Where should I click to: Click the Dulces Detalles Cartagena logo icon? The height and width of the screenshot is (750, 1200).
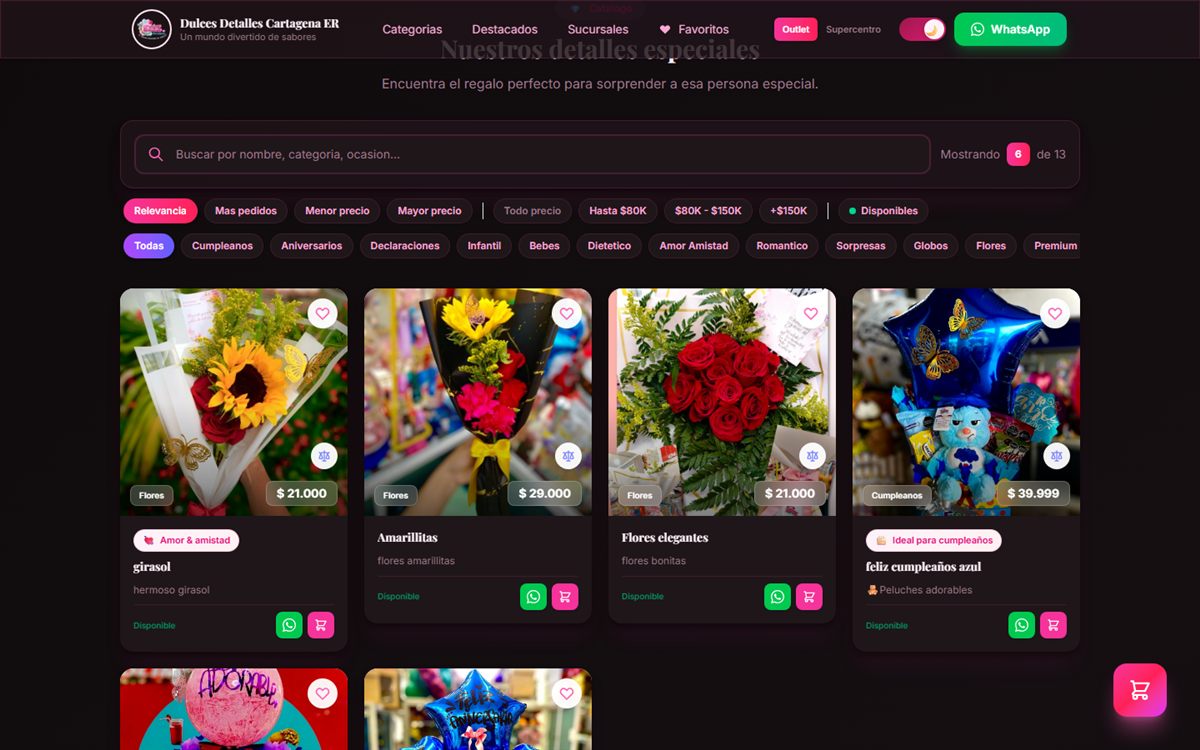click(x=152, y=29)
